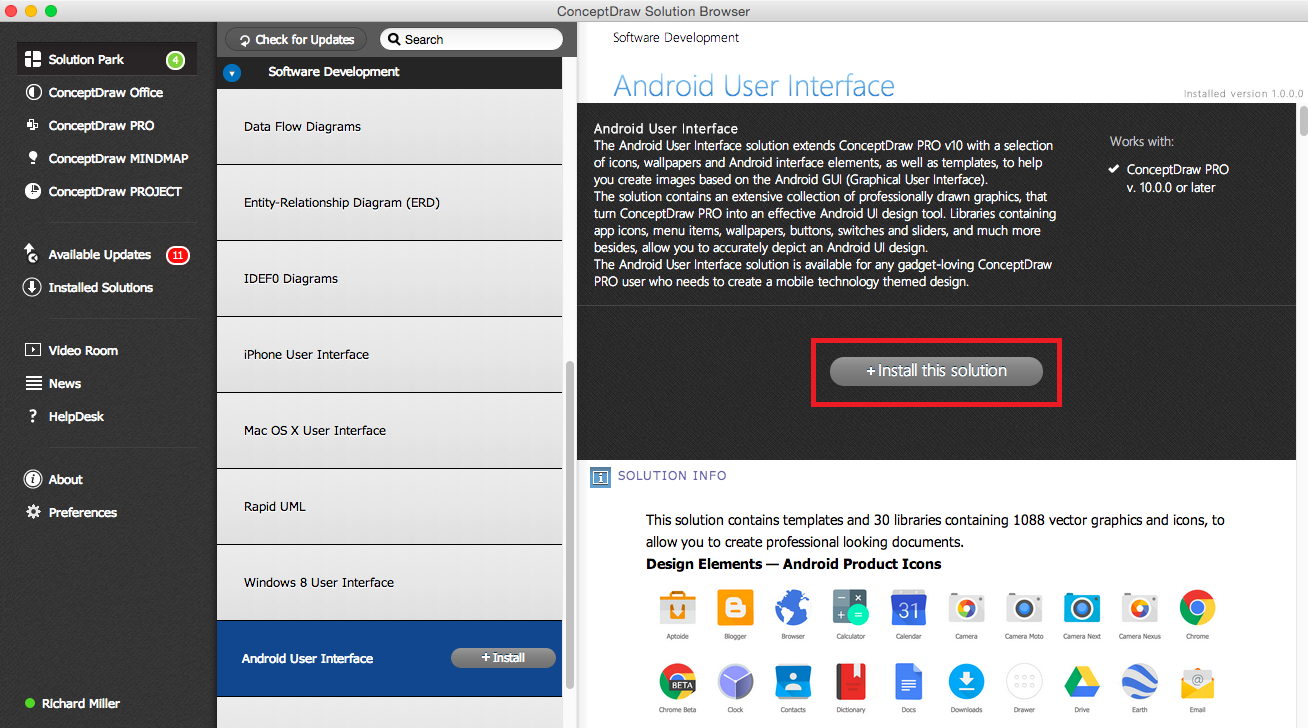Click the Docs product icon

pyautogui.click(x=909, y=682)
